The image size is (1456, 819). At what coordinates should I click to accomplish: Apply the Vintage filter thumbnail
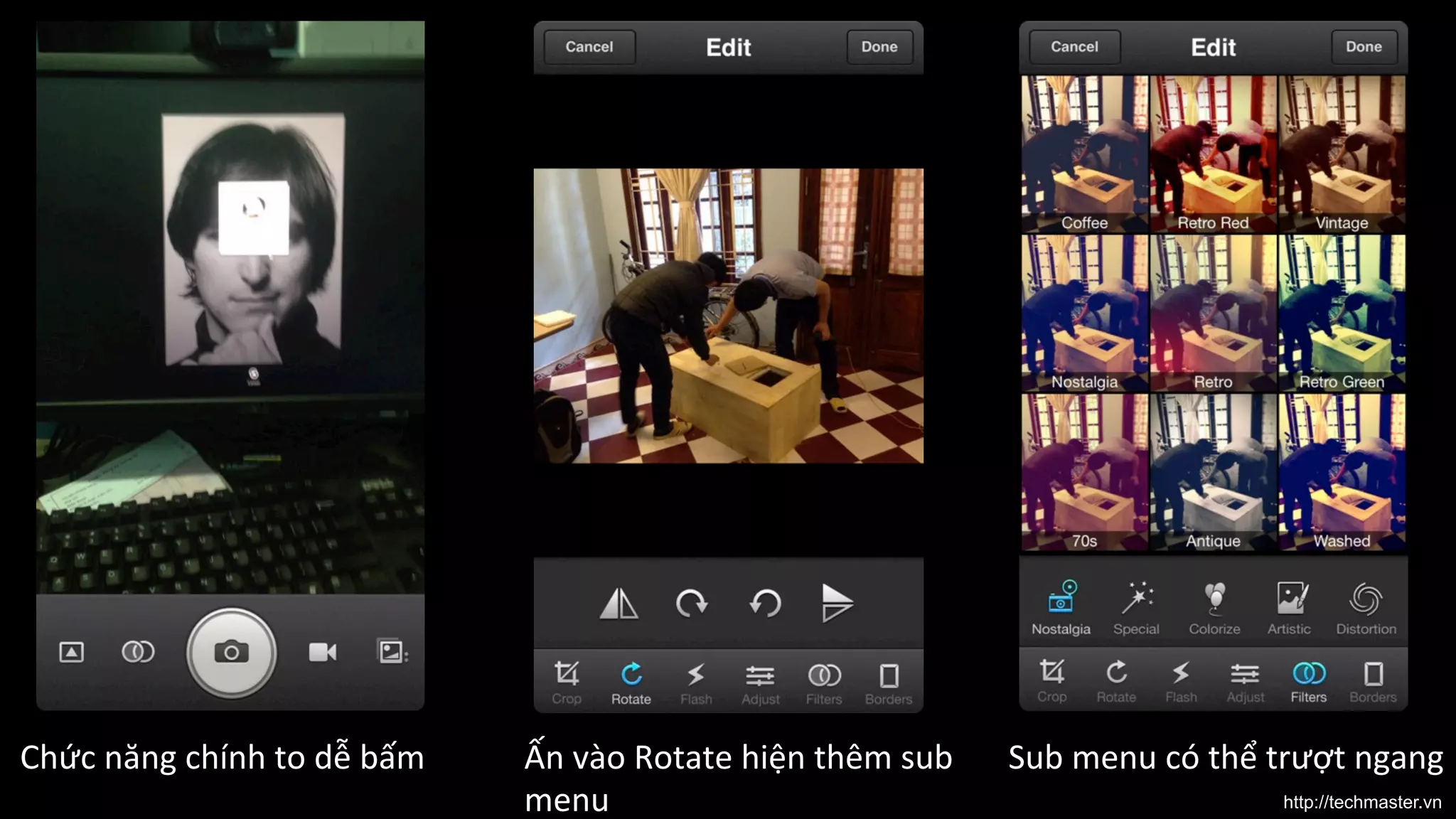click(1342, 154)
